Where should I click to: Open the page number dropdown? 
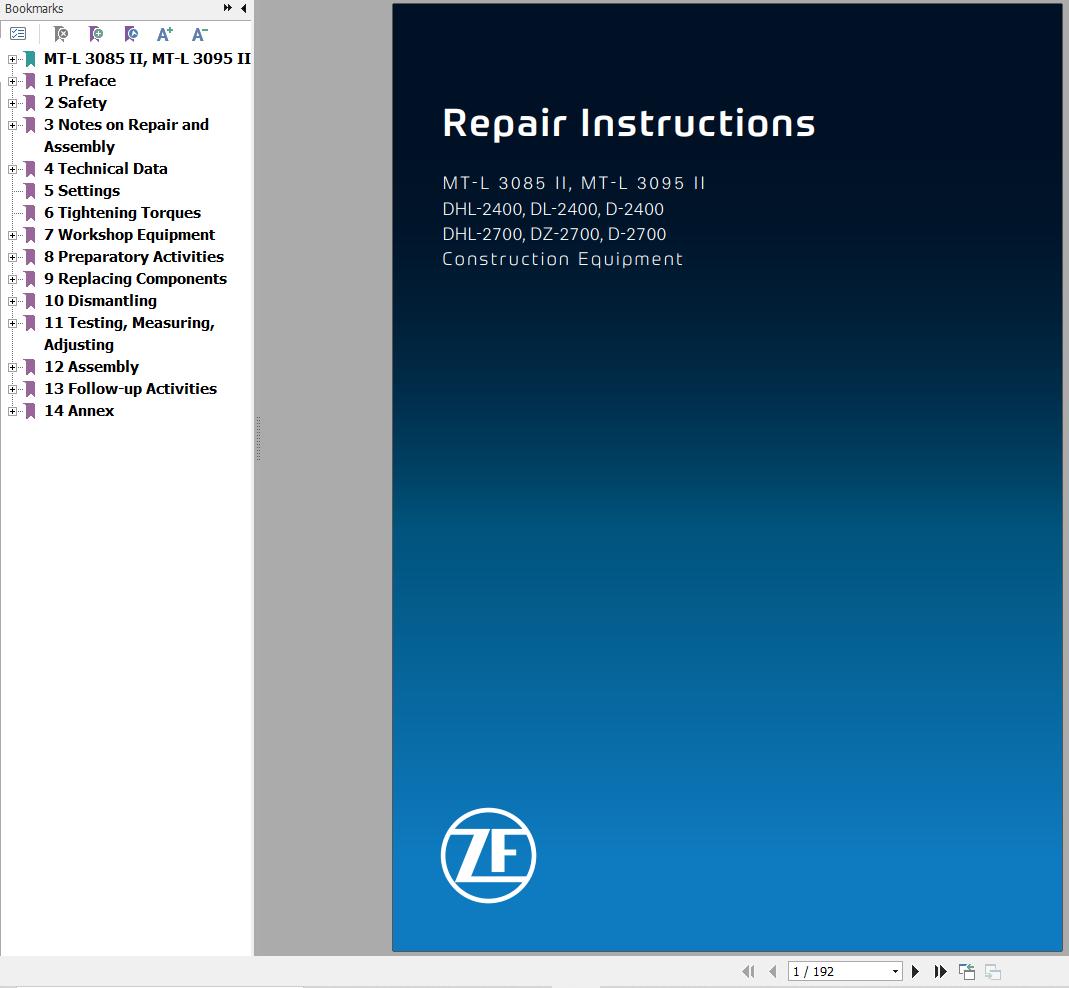(895, 971)
